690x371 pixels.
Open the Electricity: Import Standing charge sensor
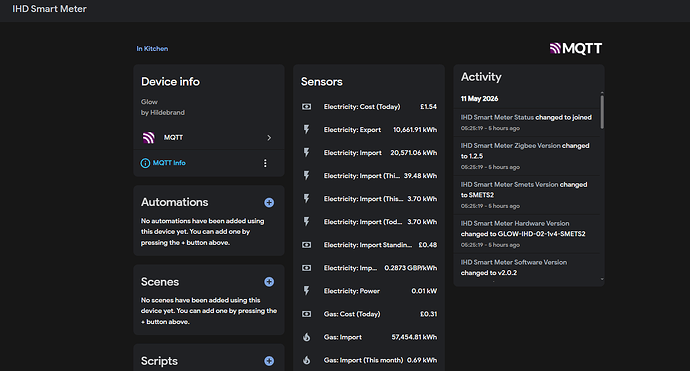click(369, 245)
